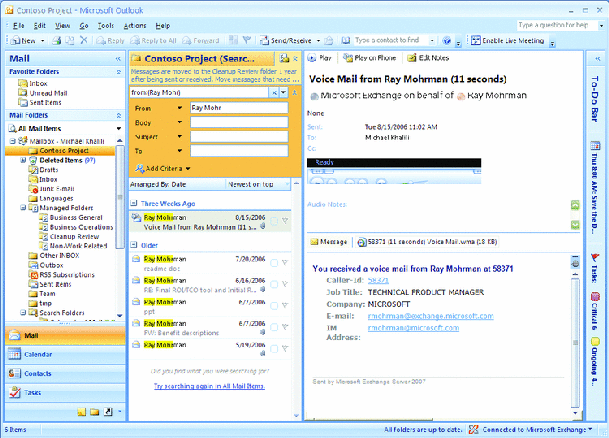This screenshot has width=609, height=438.
Task: Select the Cleanup Review folder
Action: [74, 236]
